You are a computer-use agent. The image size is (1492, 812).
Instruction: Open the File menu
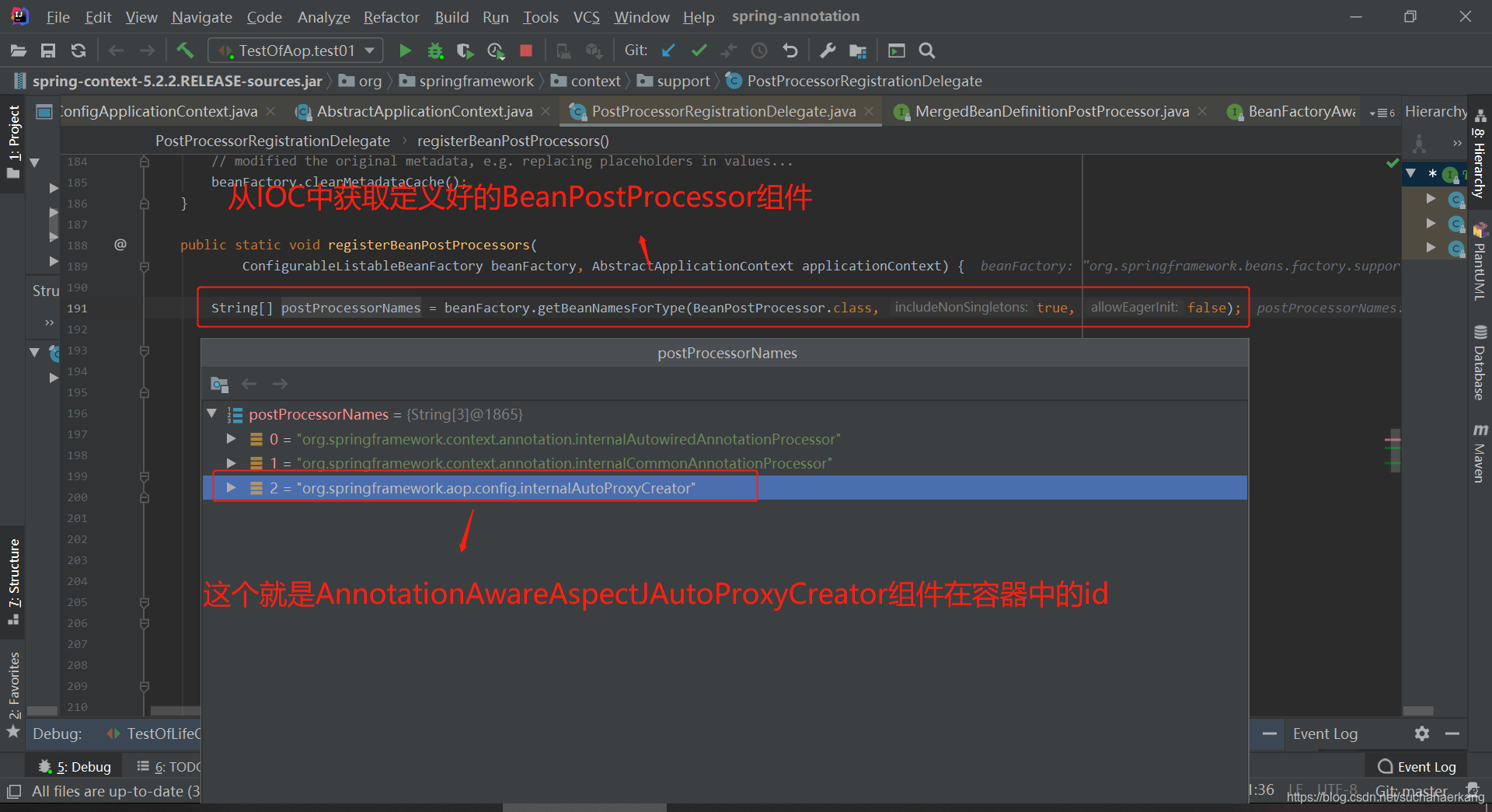[58, 16]
